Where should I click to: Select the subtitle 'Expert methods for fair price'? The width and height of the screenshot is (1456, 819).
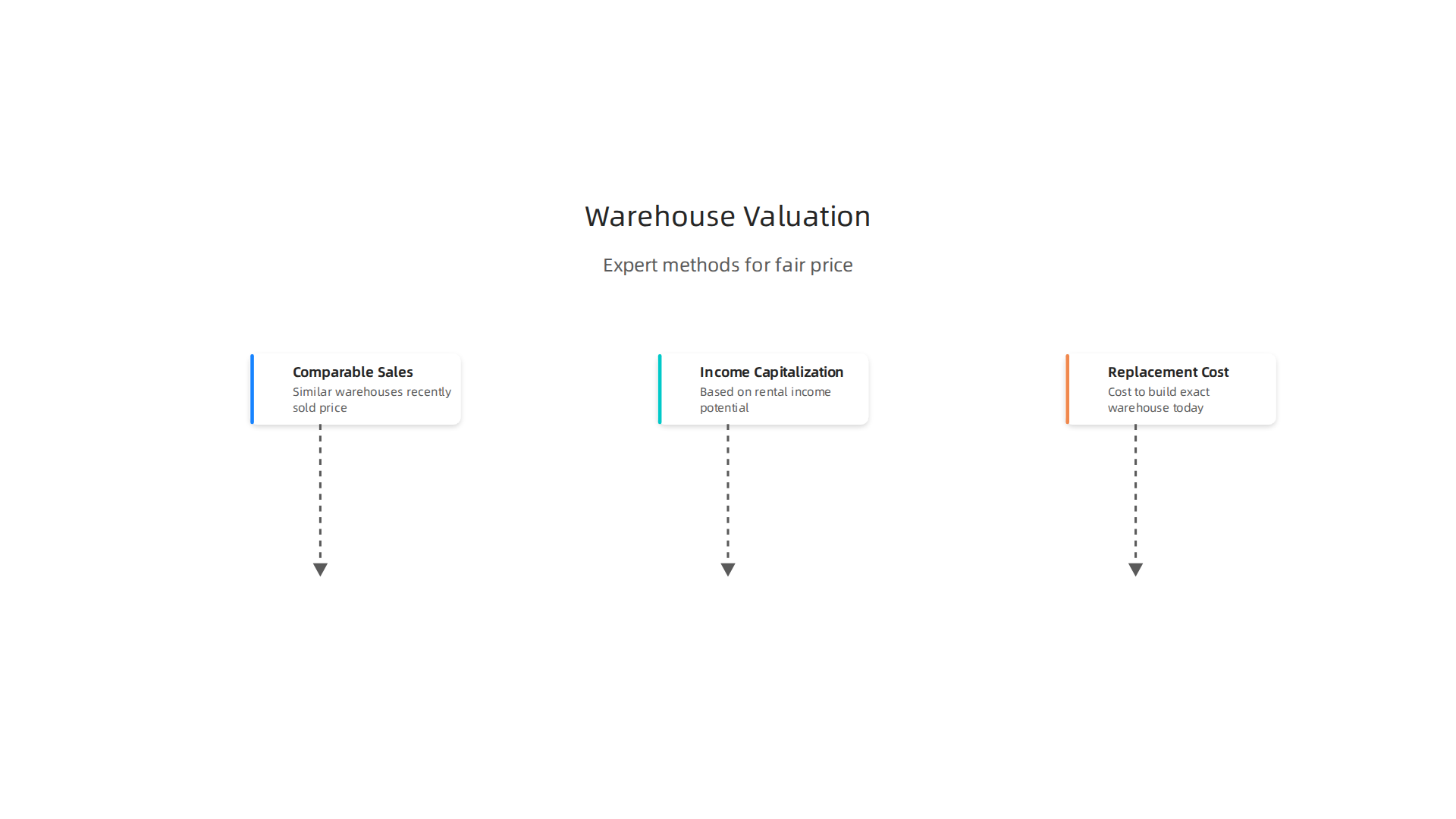click(727, 265)
